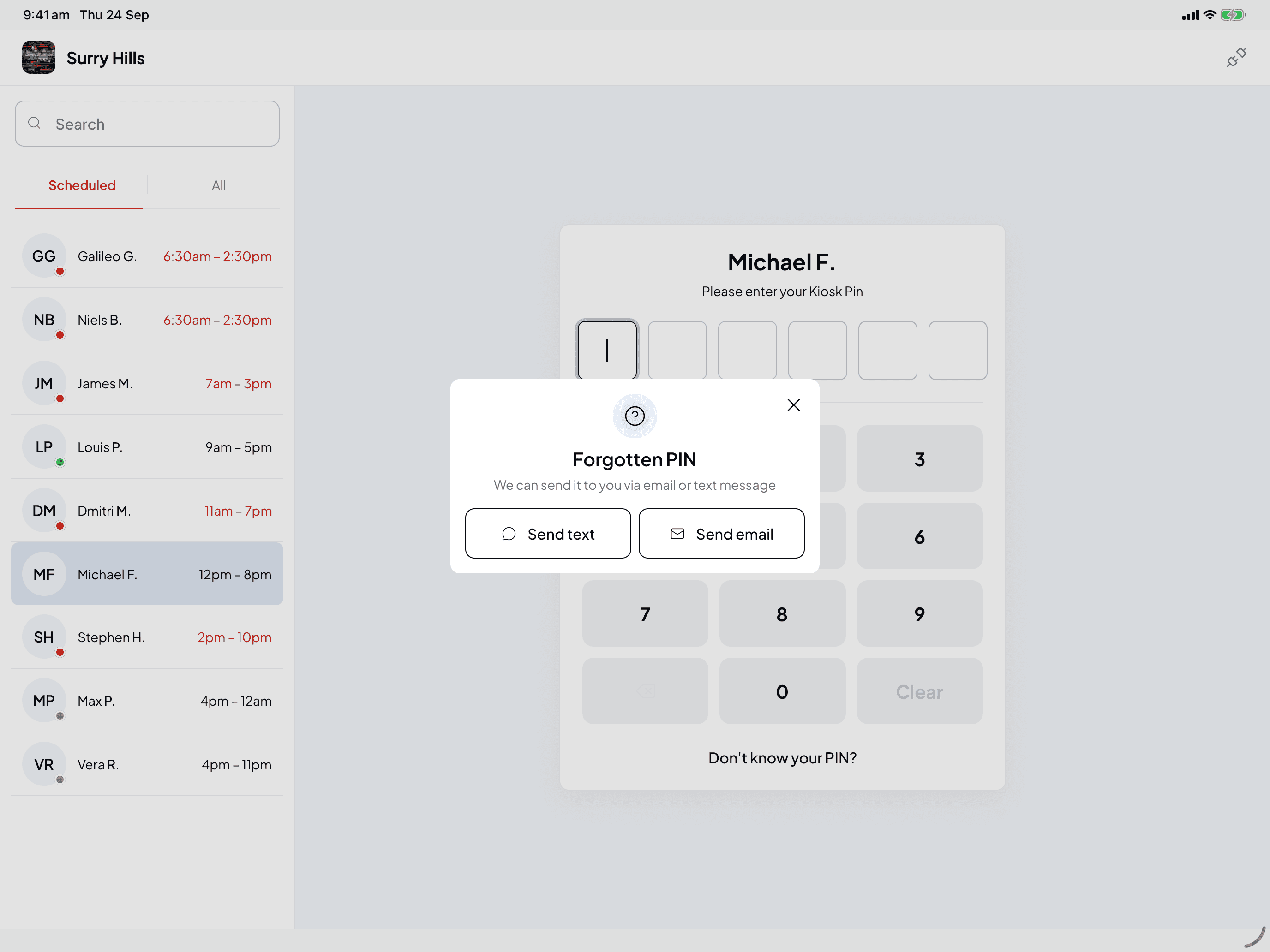This screenshot has width=1270, height=952.
Task: Tap keypad number 3
Action: [919, 458]
